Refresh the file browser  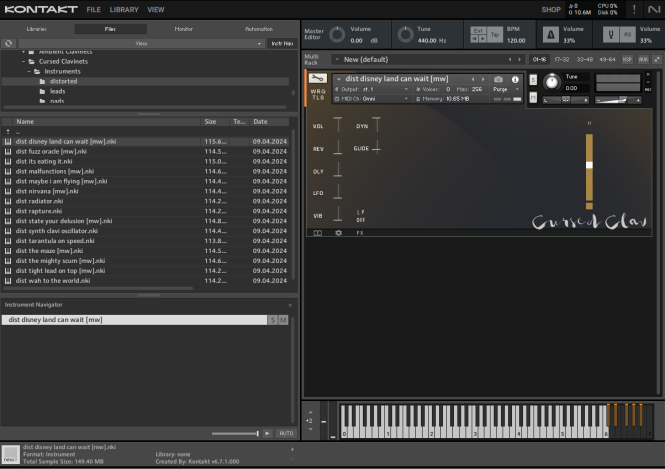click(9, 44)
